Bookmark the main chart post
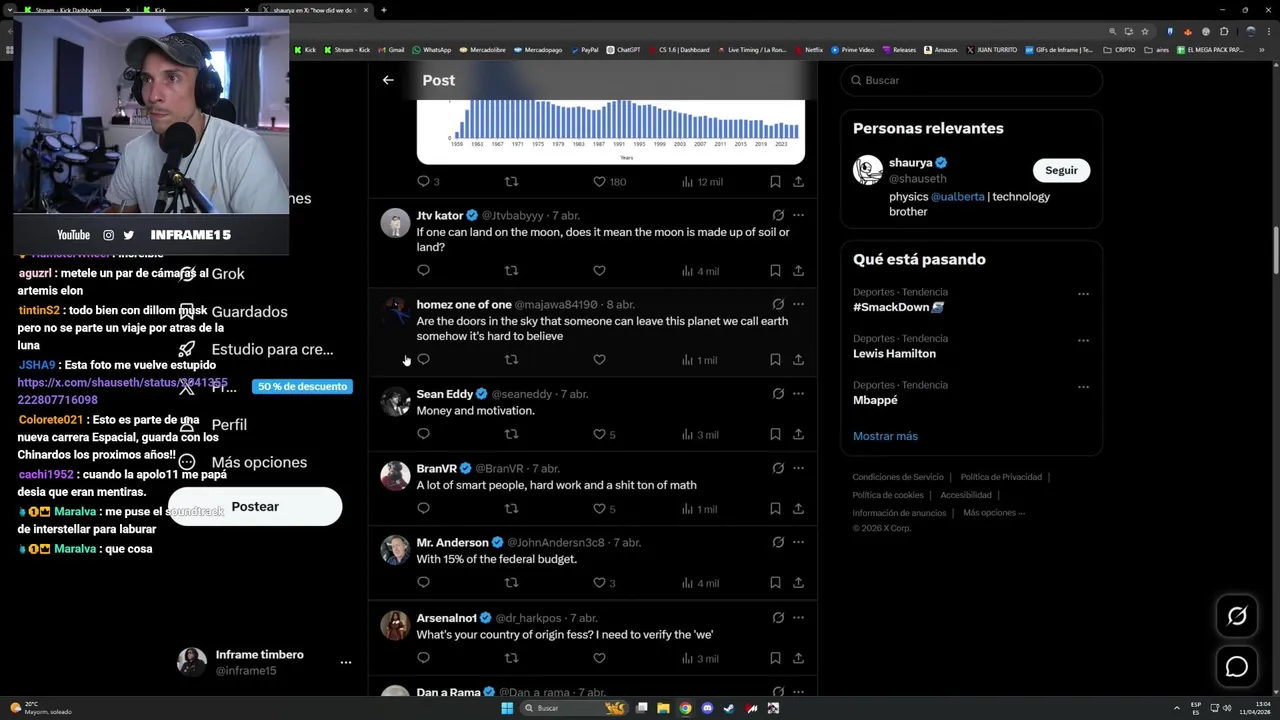This screenshot has height=720, width=1280. click(775, 182)
